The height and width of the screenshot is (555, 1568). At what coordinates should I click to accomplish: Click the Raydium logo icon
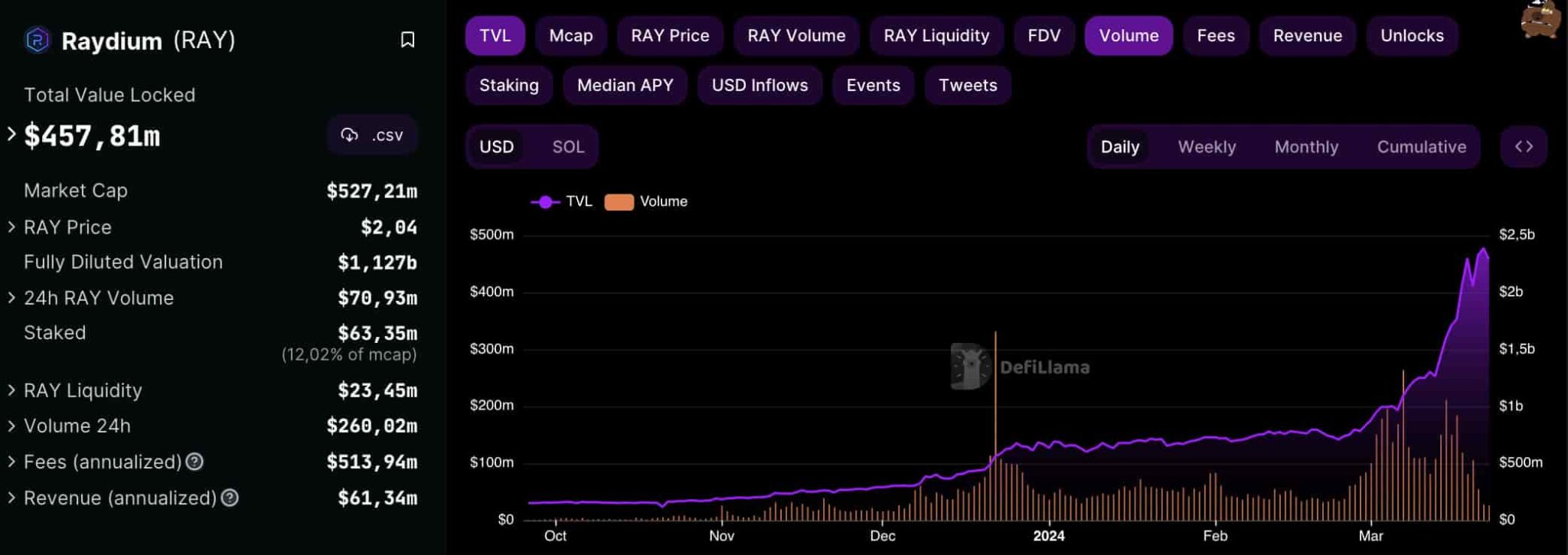[x=37, y=40]
